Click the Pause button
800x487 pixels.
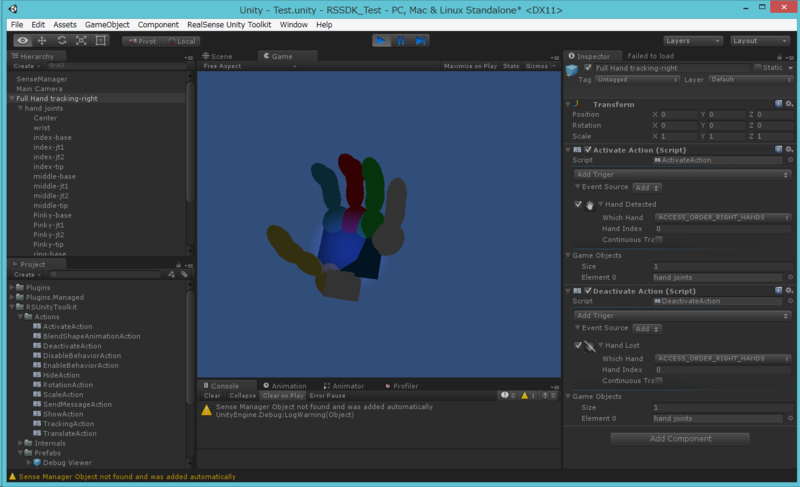[401, 41]
